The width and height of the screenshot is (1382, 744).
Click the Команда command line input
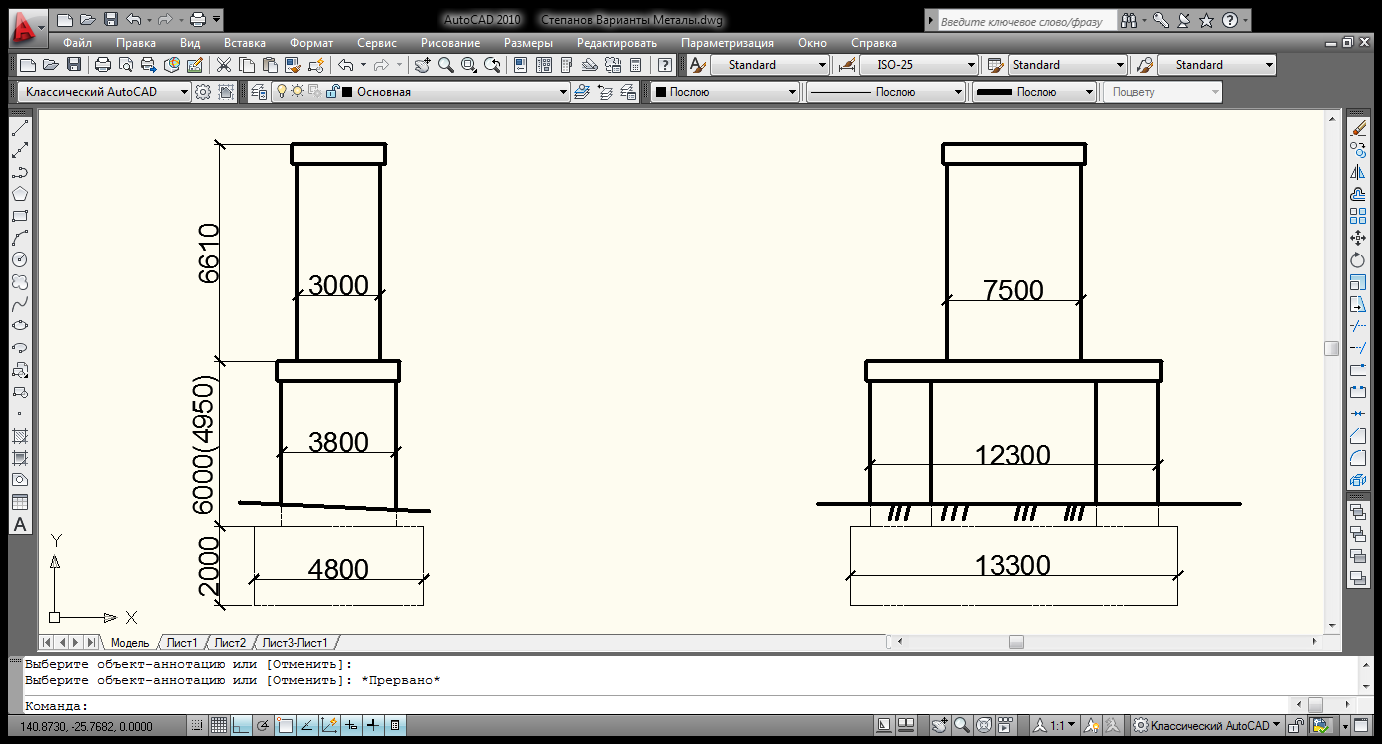coord(655,705)
